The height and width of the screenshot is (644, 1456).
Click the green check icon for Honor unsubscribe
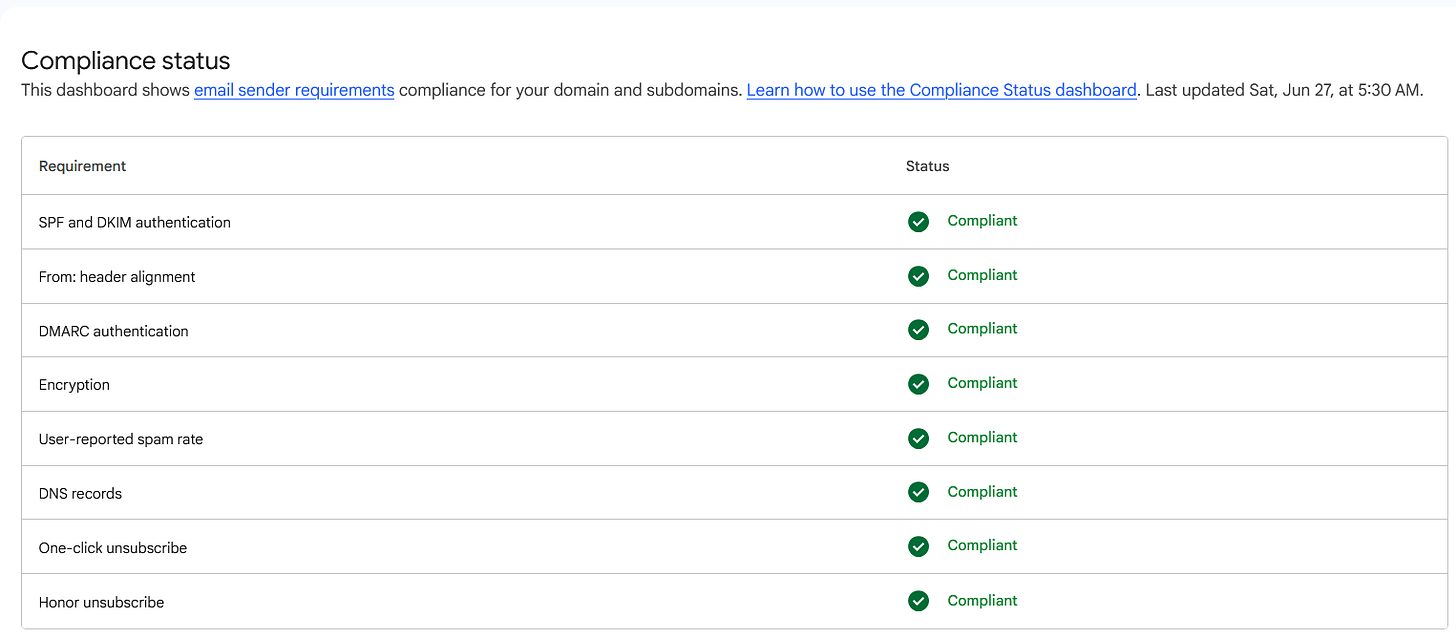(918, 601)
